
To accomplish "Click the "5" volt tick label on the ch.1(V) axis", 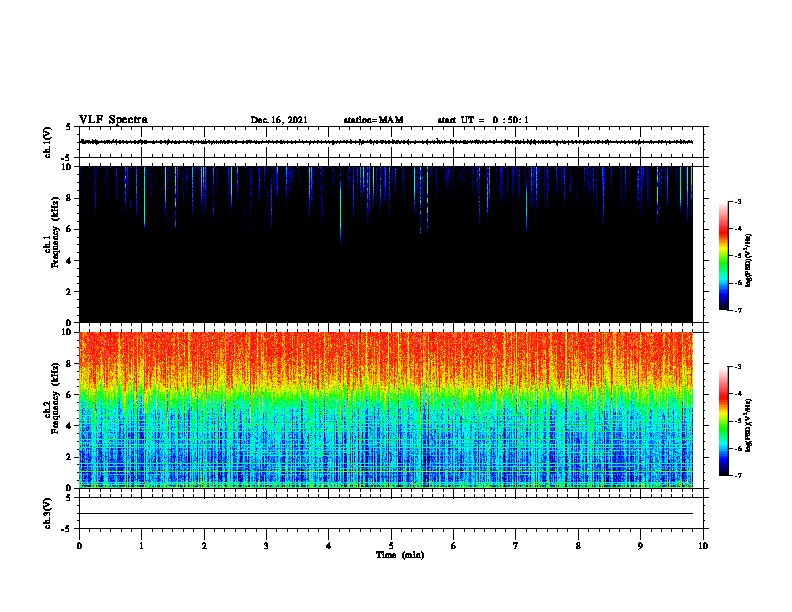I will 69,127.
